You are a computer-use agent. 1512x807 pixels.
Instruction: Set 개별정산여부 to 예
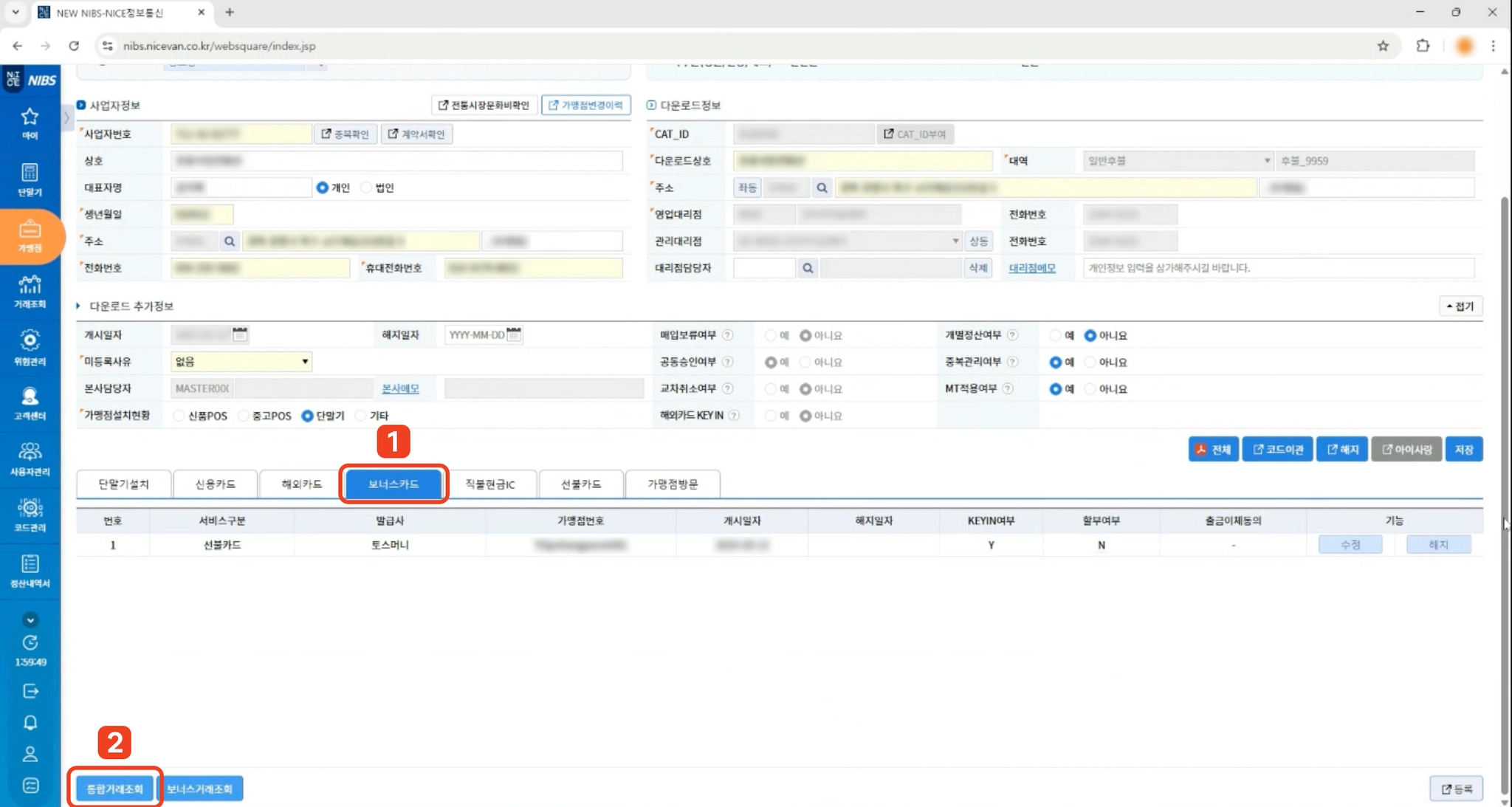(1055, 335)
